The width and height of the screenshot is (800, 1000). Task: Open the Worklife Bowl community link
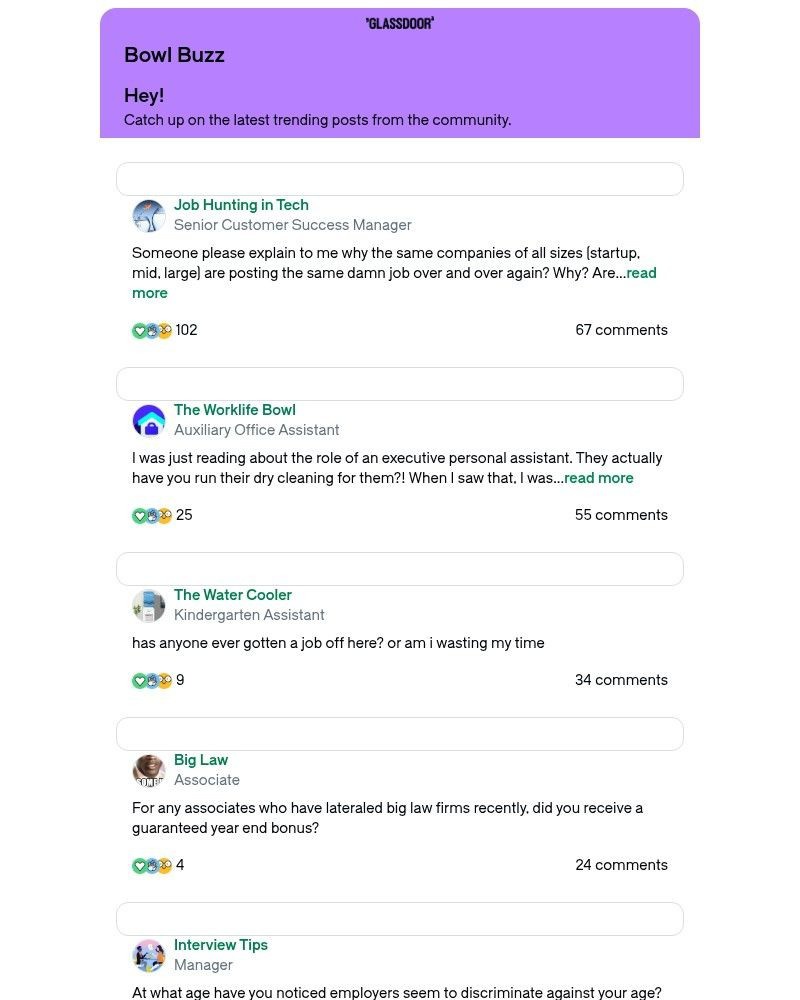(x=235, y=410)
